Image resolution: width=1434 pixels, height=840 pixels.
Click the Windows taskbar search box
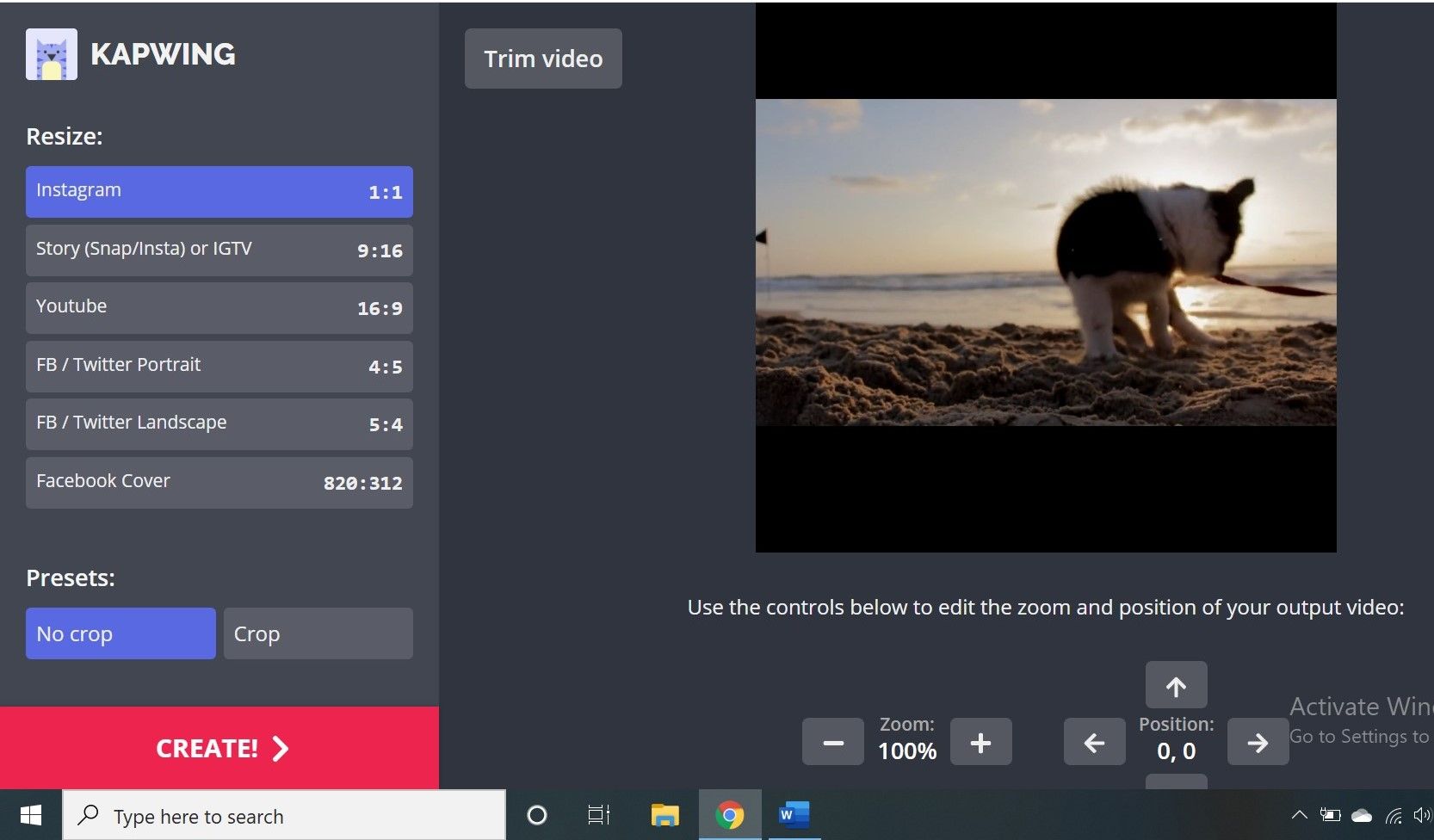[284, 816]
